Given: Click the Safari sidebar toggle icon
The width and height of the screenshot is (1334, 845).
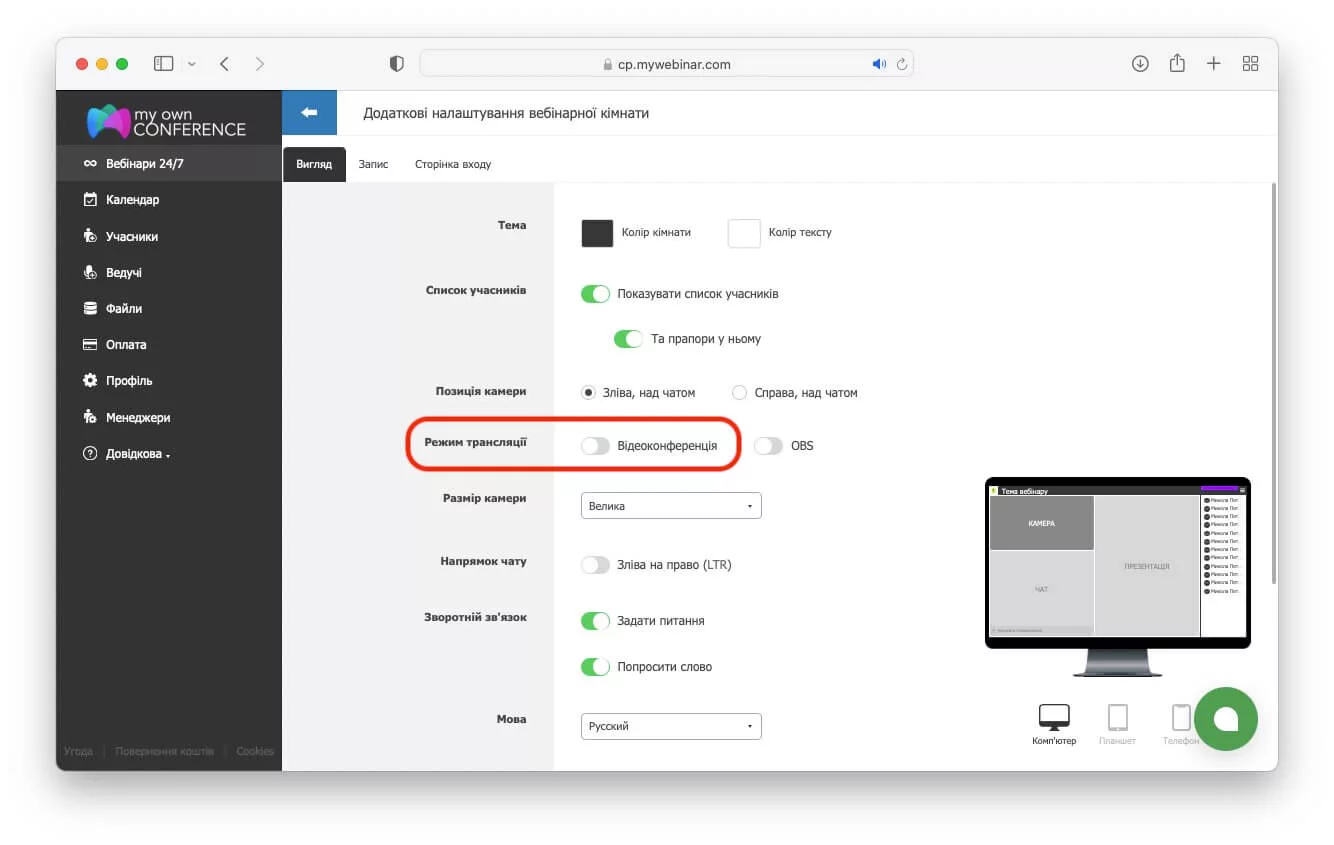Looking at the screenshot, I should point(163,64).
